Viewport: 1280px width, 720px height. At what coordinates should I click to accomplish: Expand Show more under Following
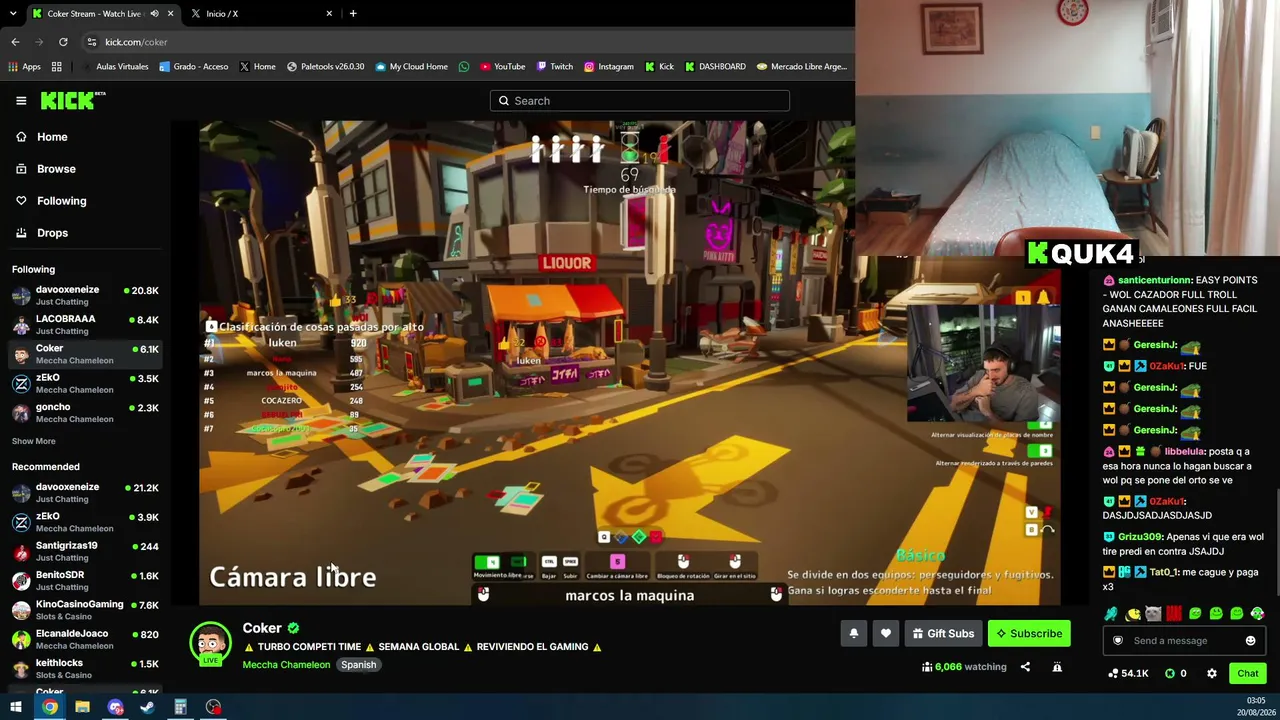pyautogui.click(x=34, y=441)
